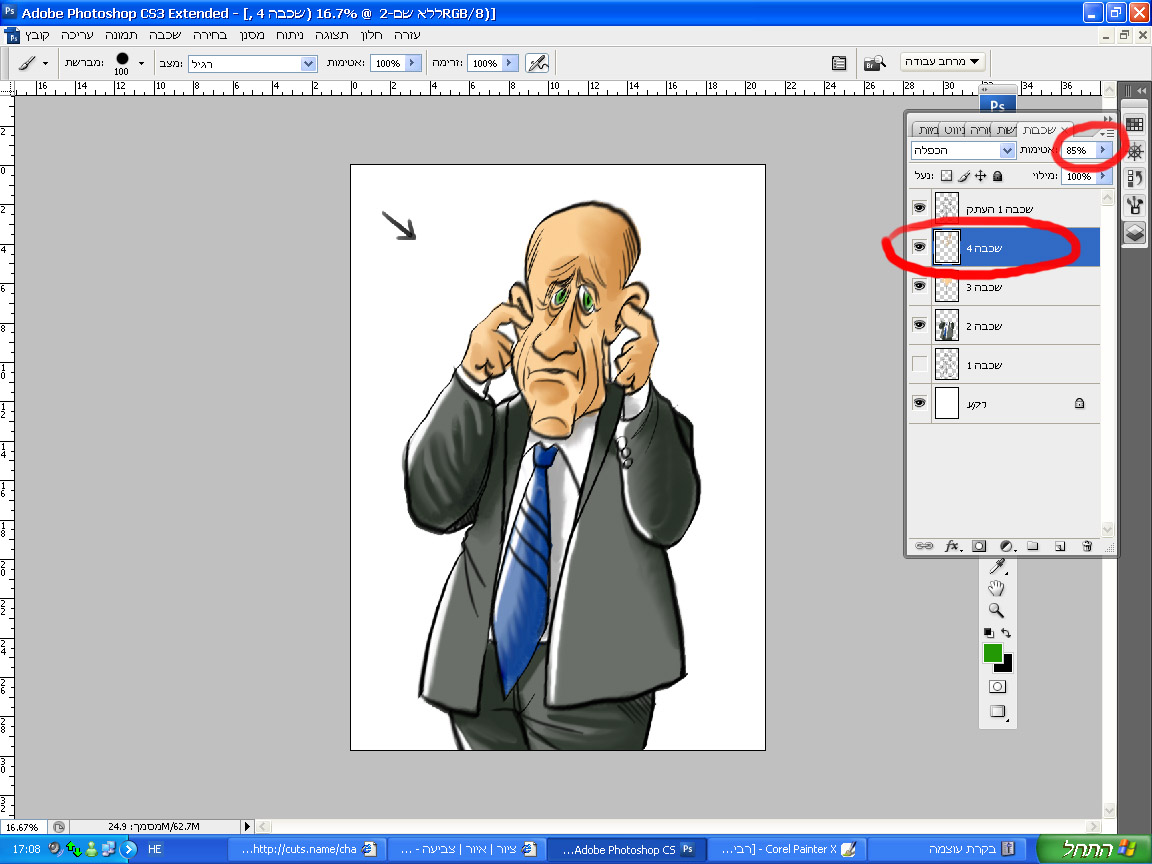Click the green foreground color swatch
The height and width of the screenshot is (864, 1152).
pyautogui.click(x=993, y=652)
